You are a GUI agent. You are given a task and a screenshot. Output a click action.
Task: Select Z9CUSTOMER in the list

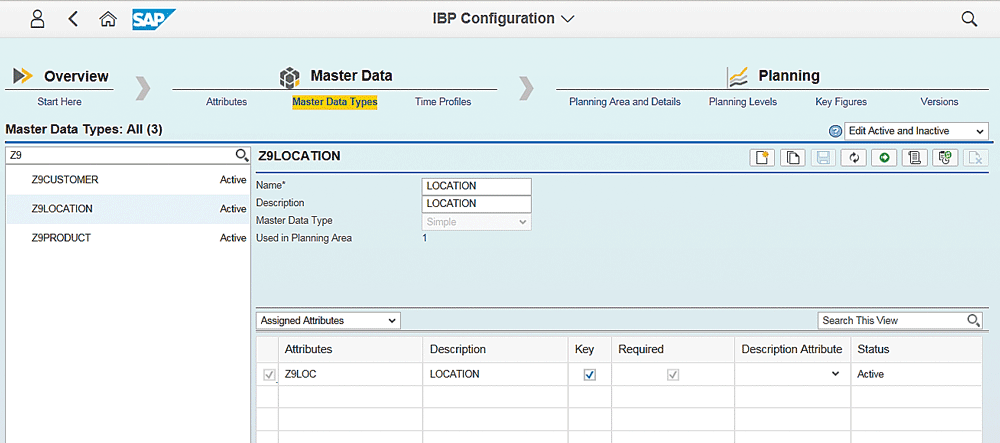click(128, 180)
